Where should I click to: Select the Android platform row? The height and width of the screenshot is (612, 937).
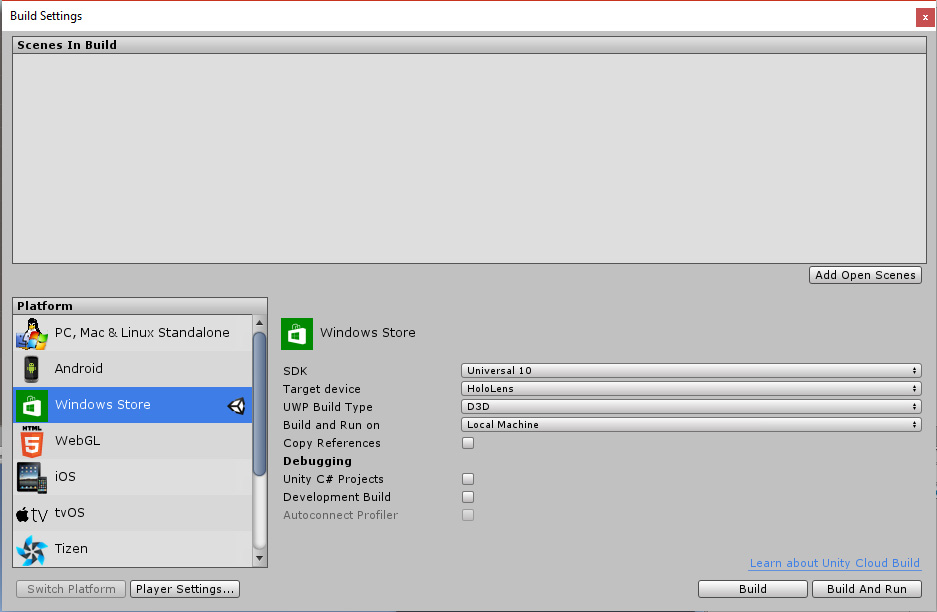(x=133, y=369)
